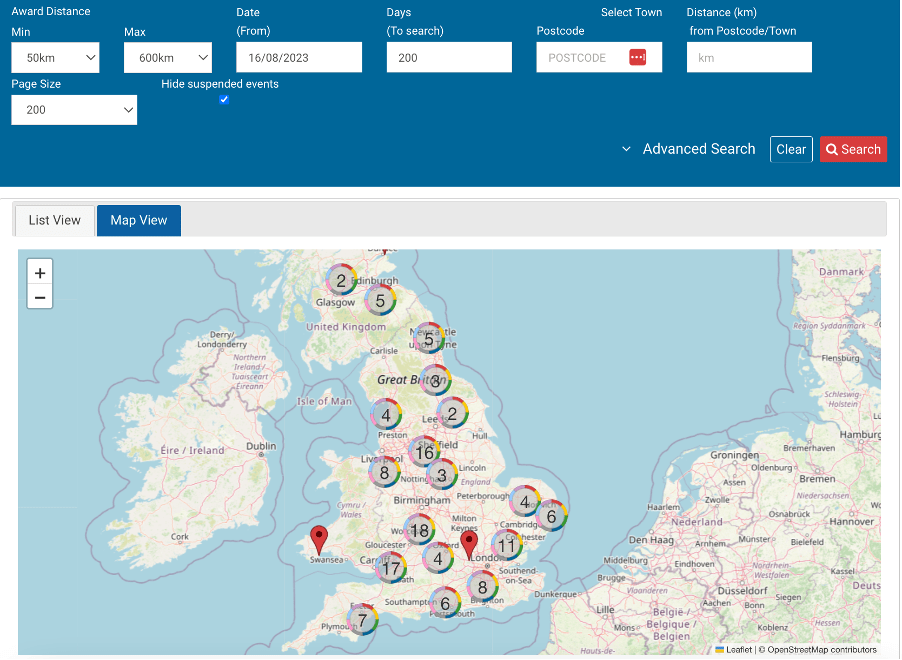This screenshot has height=660, width=902.
Task: Open the cluster of 7 near Plymouth
Action: tap(362, 620)
